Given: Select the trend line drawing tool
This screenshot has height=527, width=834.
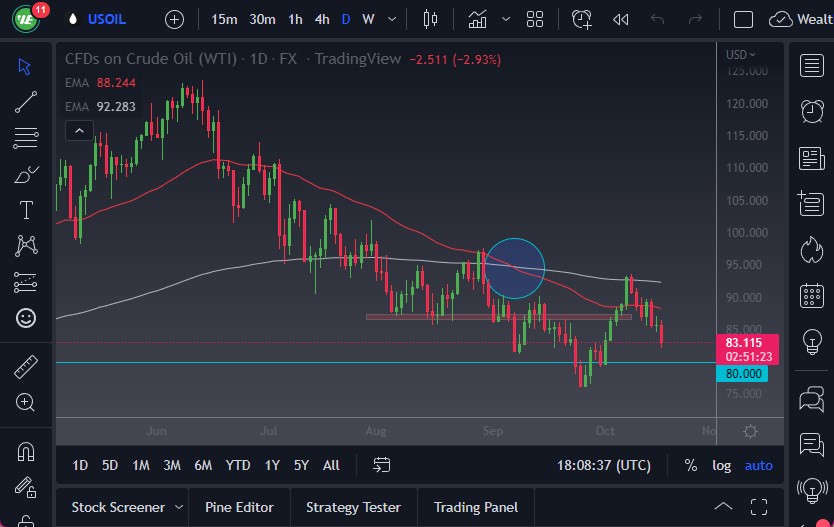Looking at the screenshot, I should coord(26,102).
